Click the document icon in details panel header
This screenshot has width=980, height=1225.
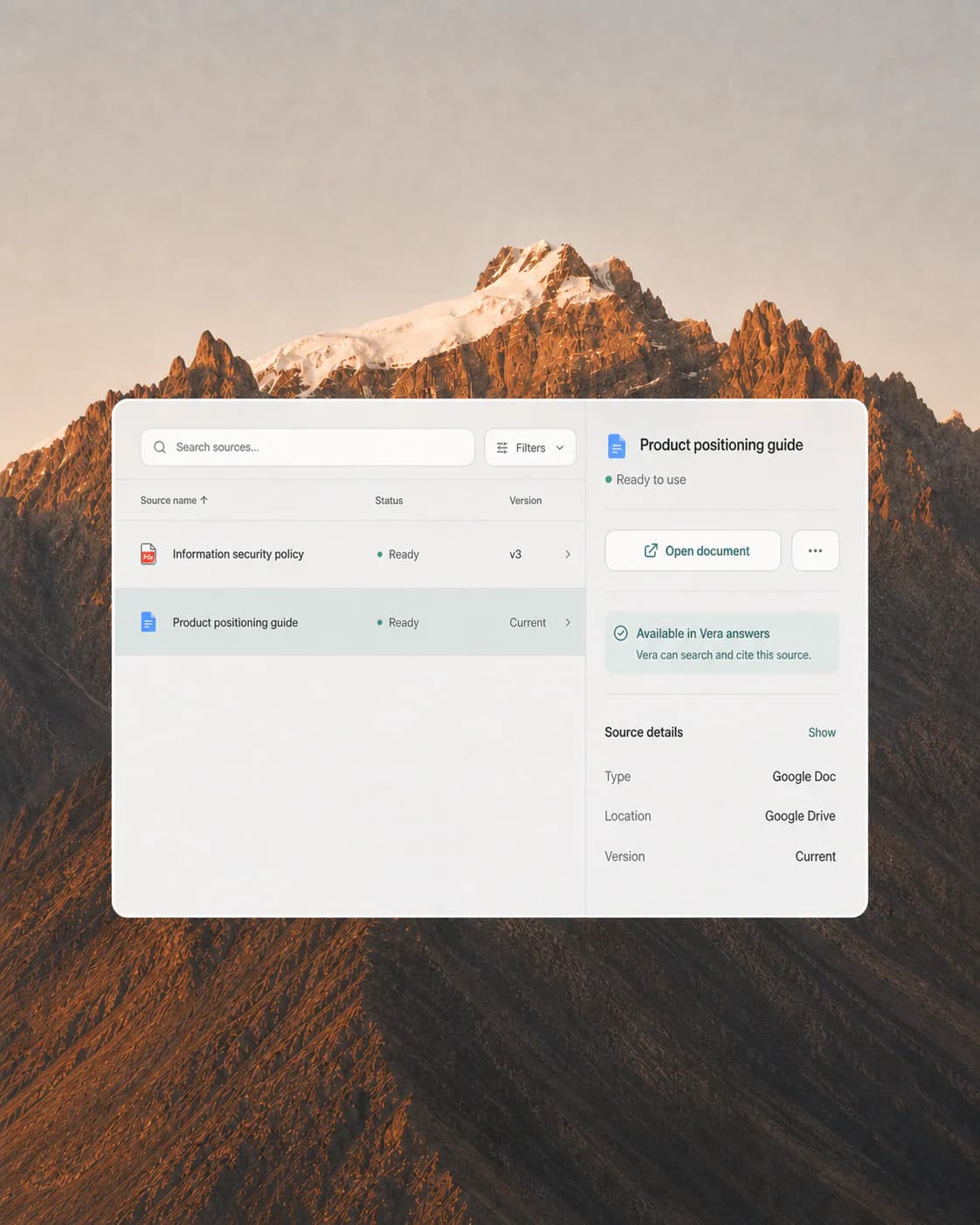617,446
